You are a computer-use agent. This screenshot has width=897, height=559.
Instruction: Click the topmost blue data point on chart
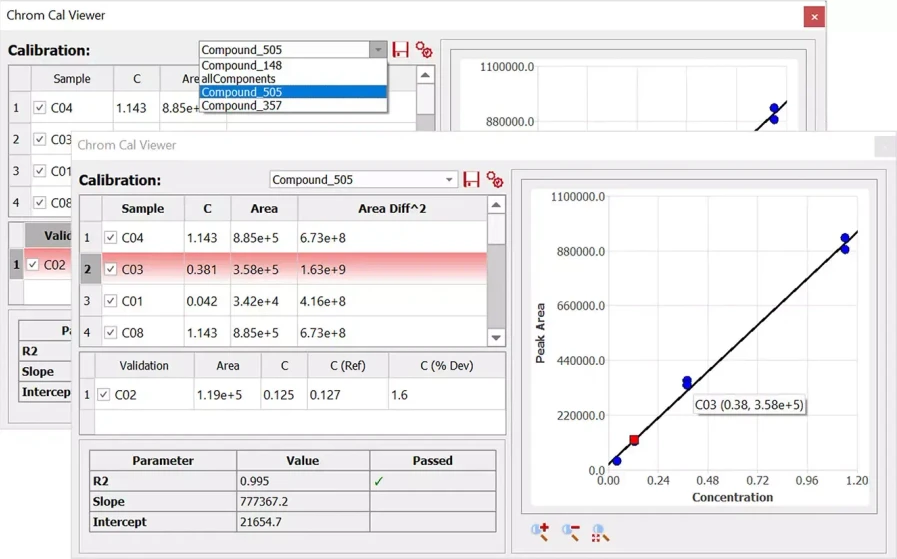pyautogui.click(x=845, y=238)
